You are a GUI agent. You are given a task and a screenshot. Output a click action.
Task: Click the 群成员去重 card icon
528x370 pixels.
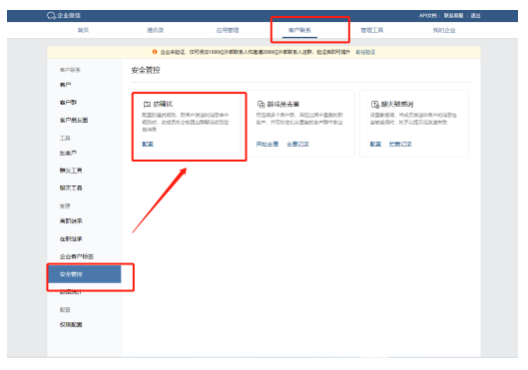coord(261,104)
